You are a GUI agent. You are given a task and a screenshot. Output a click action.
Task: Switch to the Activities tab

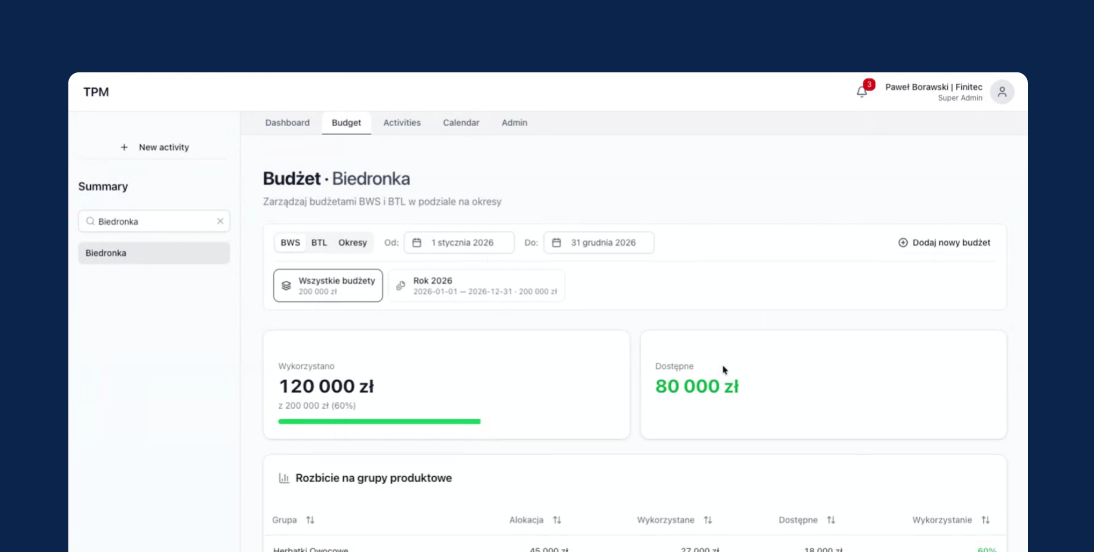pos(402,123)
